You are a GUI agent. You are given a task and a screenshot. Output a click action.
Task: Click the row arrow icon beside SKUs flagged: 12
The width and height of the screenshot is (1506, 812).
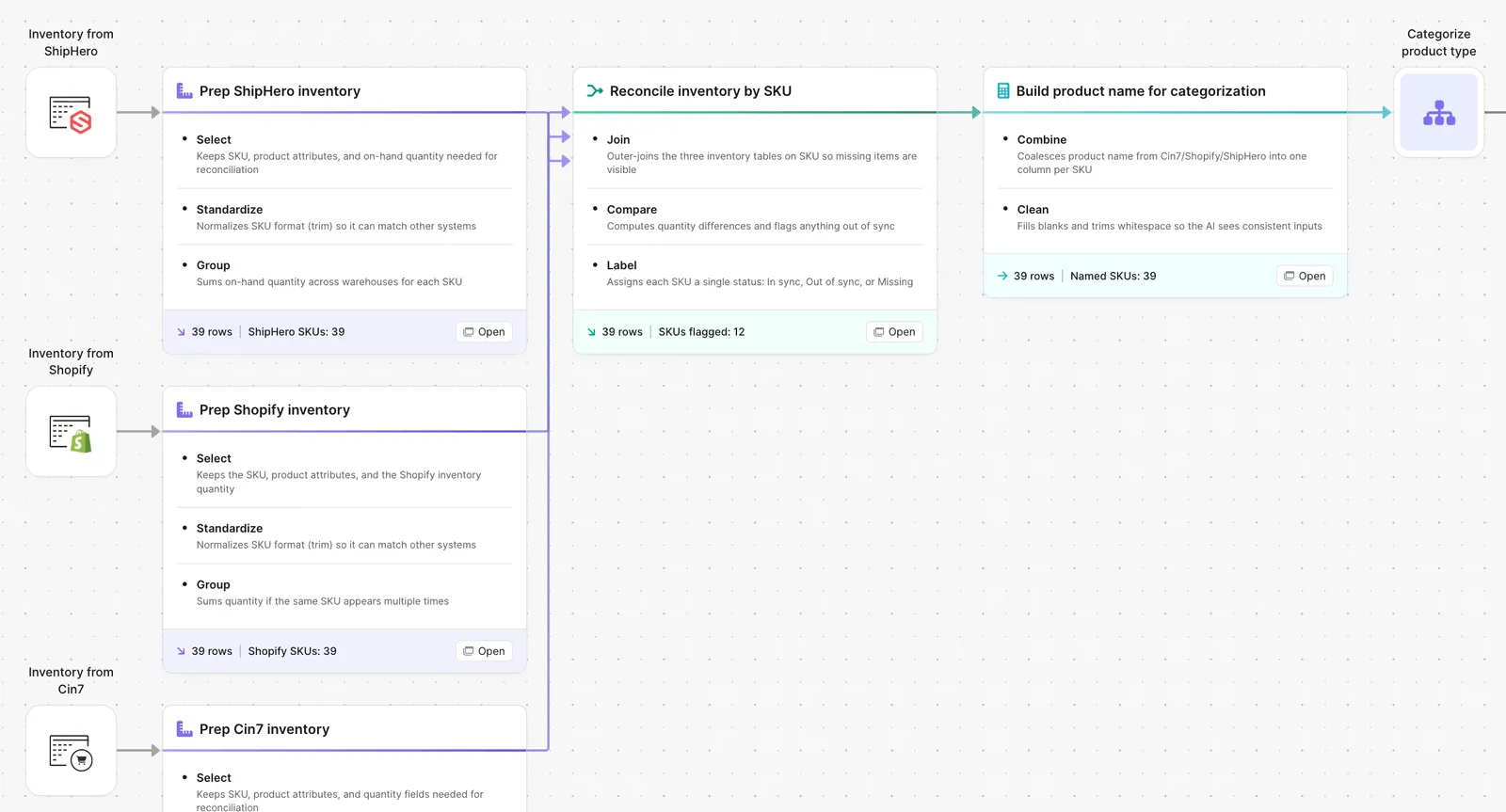click(x=592, y=332)
